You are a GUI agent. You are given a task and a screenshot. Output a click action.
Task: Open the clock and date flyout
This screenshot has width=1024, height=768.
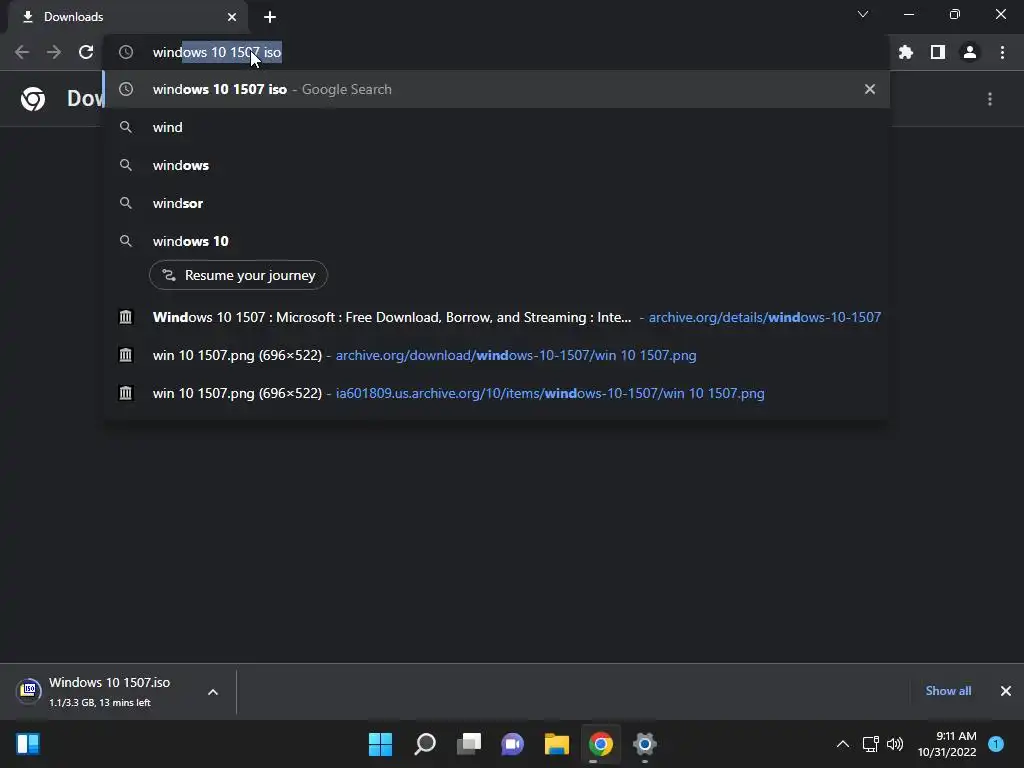pyautogui.click(x=947, y=744)
